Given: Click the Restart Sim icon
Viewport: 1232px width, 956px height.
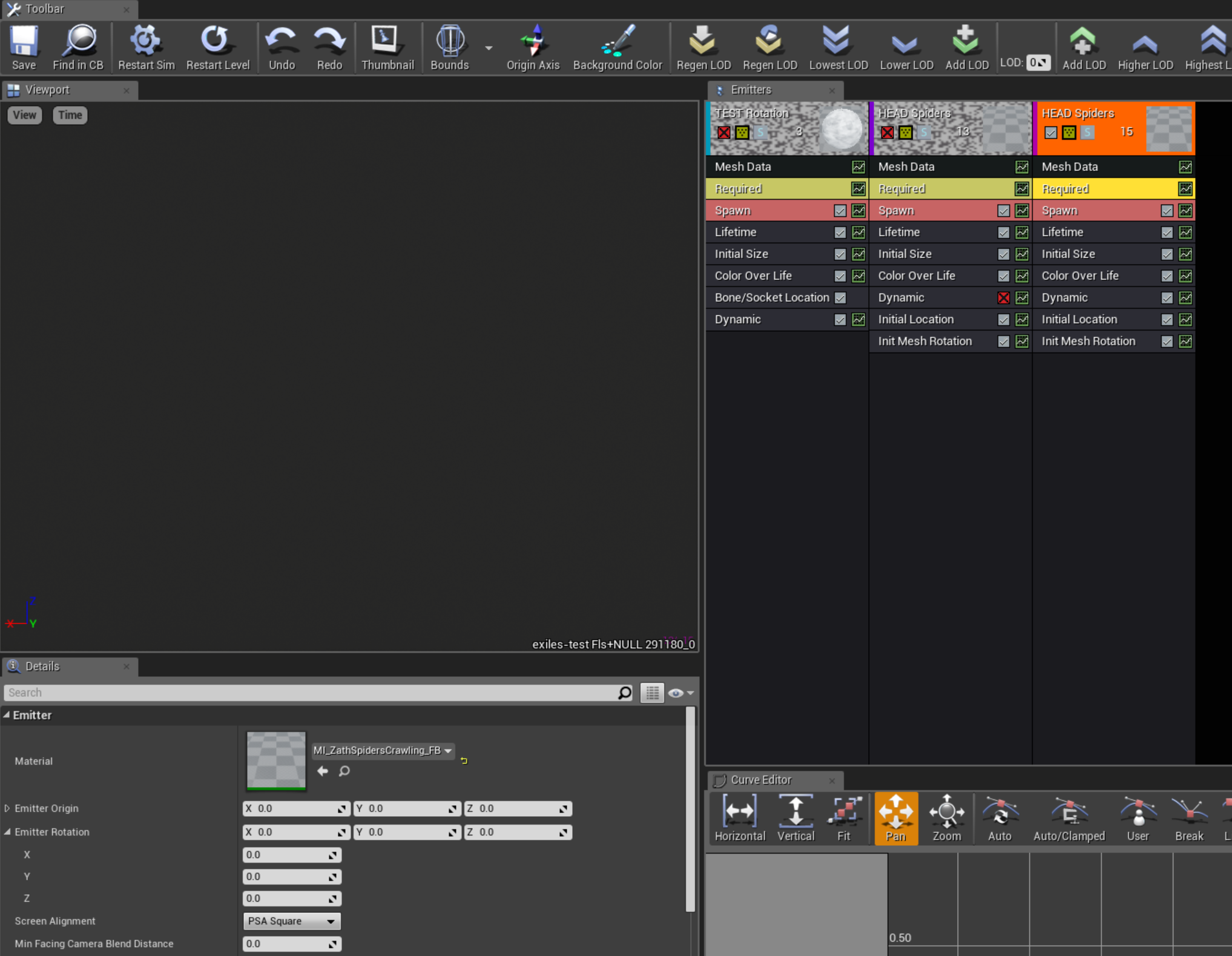Looking at the screenshot, I should tap(146, 47).
